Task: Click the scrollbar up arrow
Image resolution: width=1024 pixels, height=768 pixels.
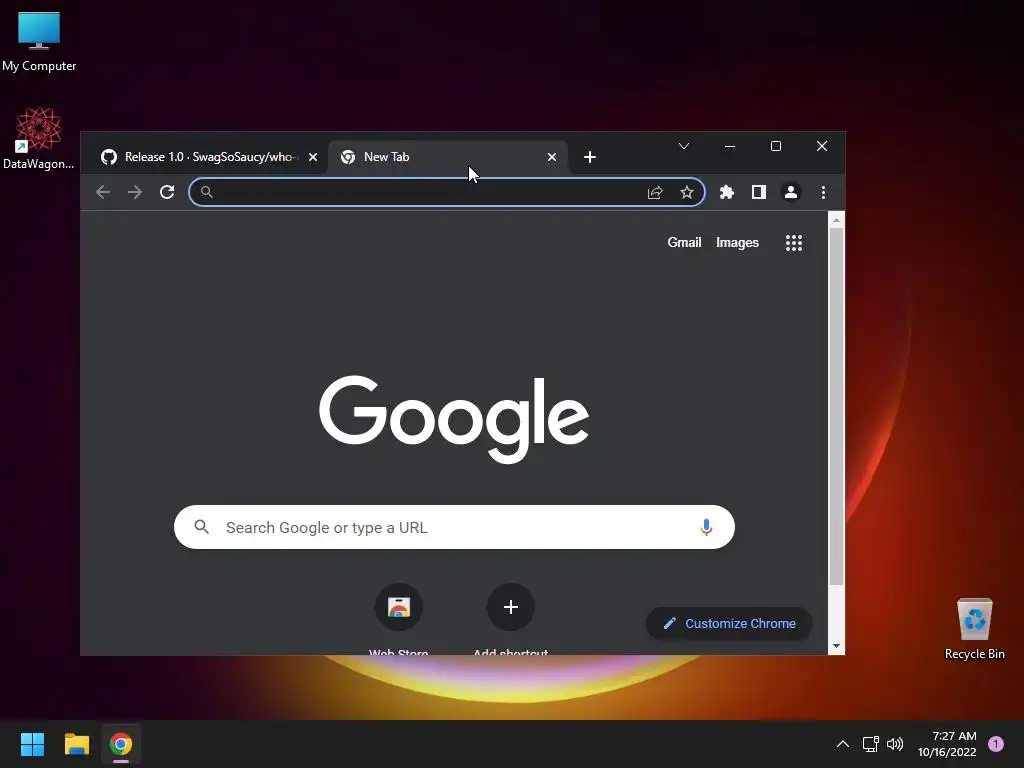Action: [x=836, y=220]
